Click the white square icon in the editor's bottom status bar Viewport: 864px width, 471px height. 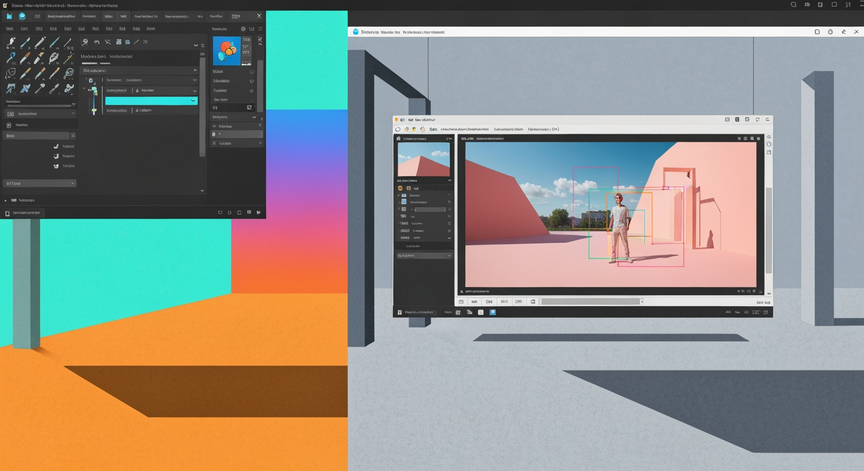480,312
